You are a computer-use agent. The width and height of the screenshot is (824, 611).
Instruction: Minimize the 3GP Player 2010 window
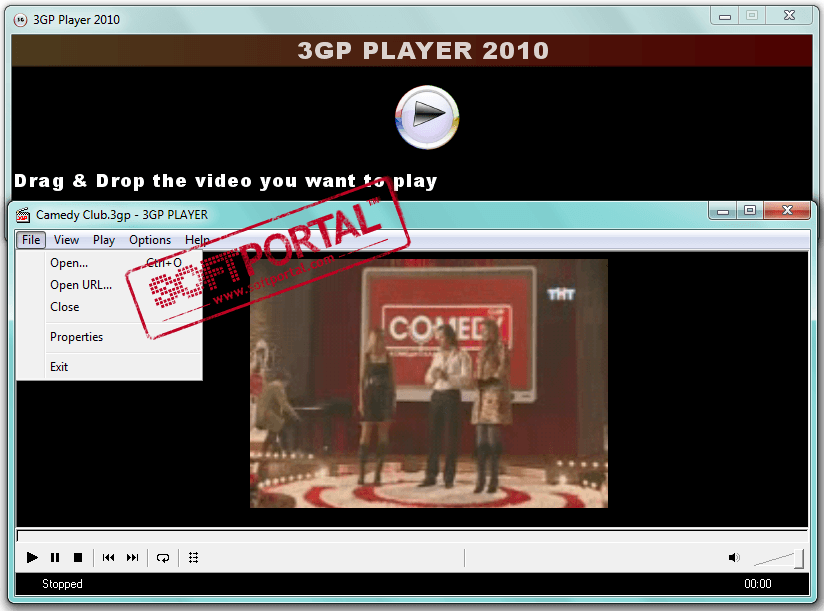pos(725,16)
